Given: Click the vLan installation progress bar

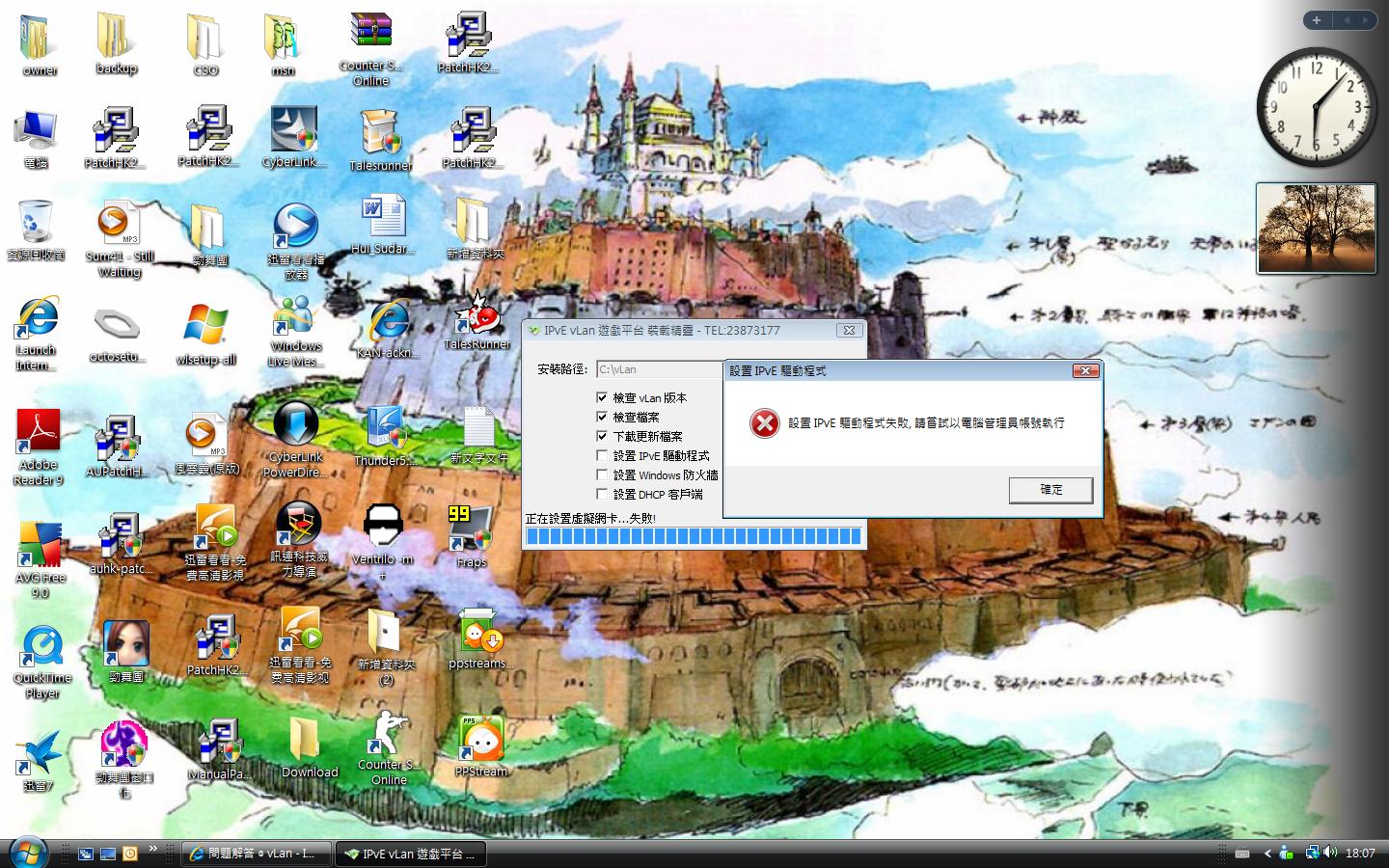Looking at the screenshot, I should (693, 536).
